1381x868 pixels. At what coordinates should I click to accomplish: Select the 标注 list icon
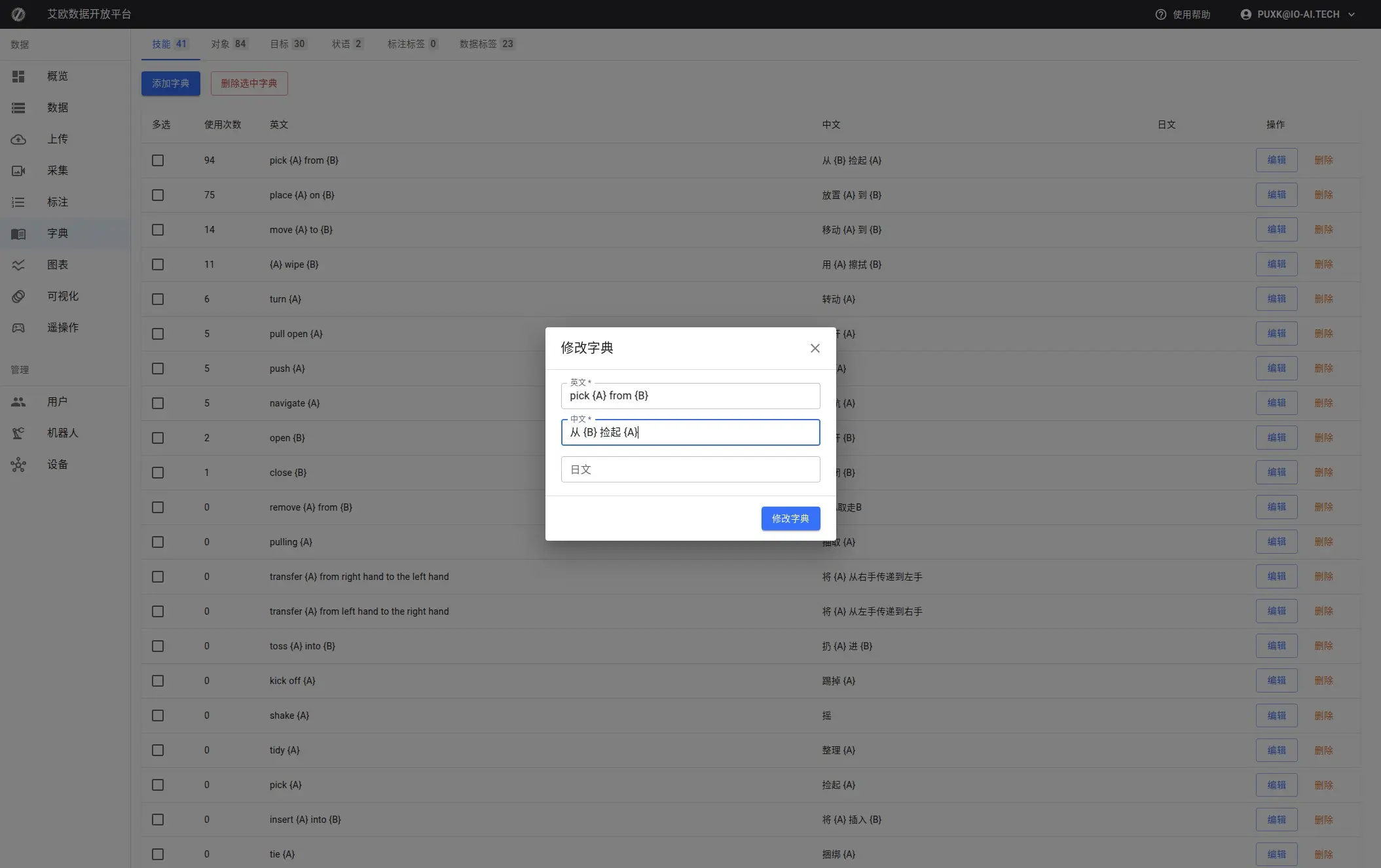(x=18, y=202)
